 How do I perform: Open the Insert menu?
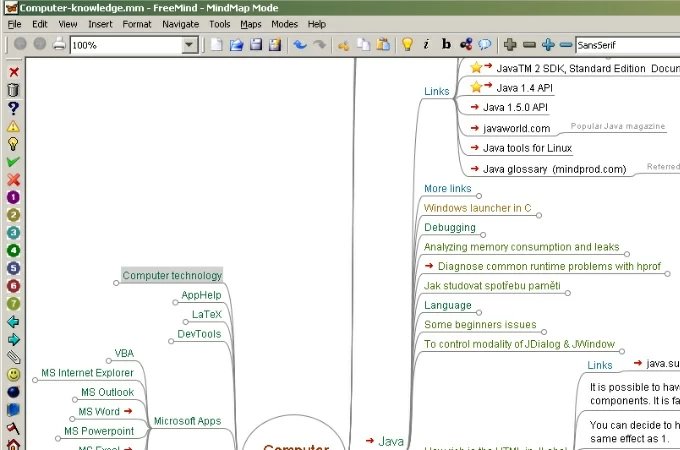[100, 24]
